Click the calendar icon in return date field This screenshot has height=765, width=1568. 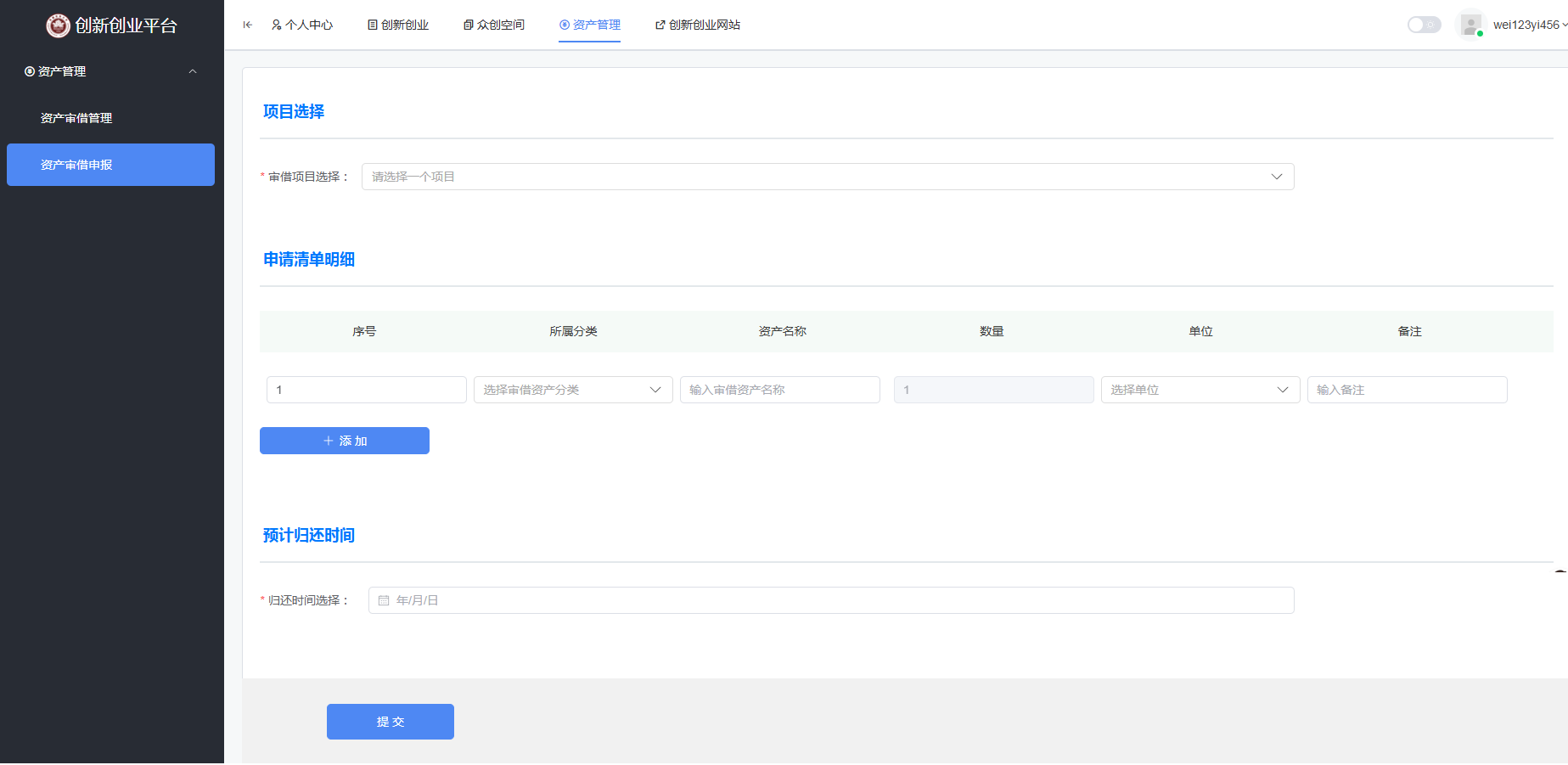[x=384, y=600]
